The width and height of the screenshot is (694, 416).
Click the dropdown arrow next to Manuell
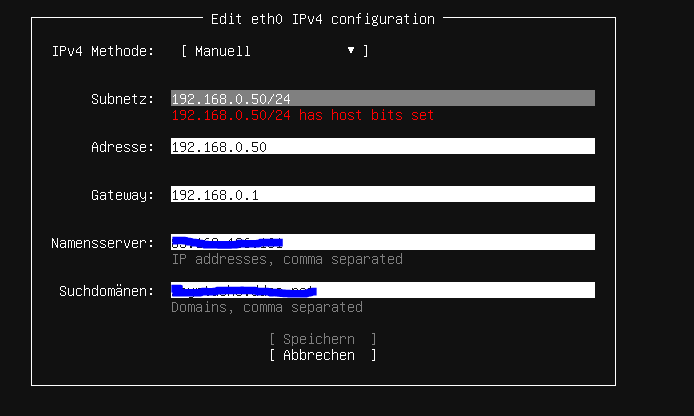point(351,51)
